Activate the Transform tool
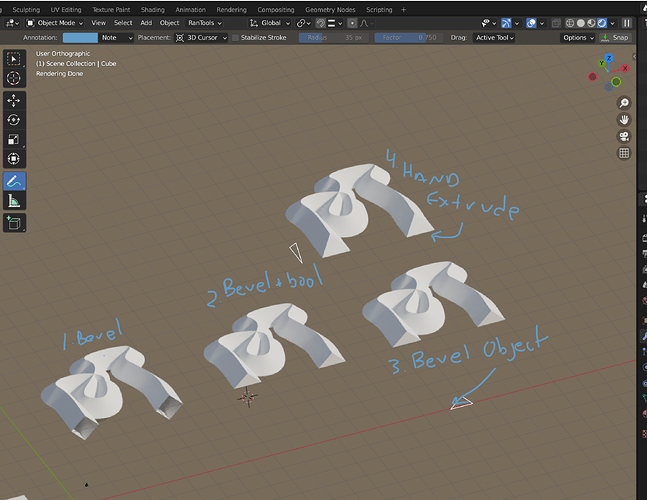This screenshot has height=500, width=647. [14, 159]
